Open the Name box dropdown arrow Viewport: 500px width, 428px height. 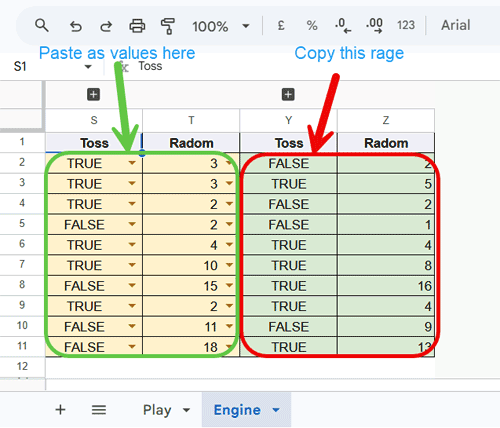tap(88, 67)
